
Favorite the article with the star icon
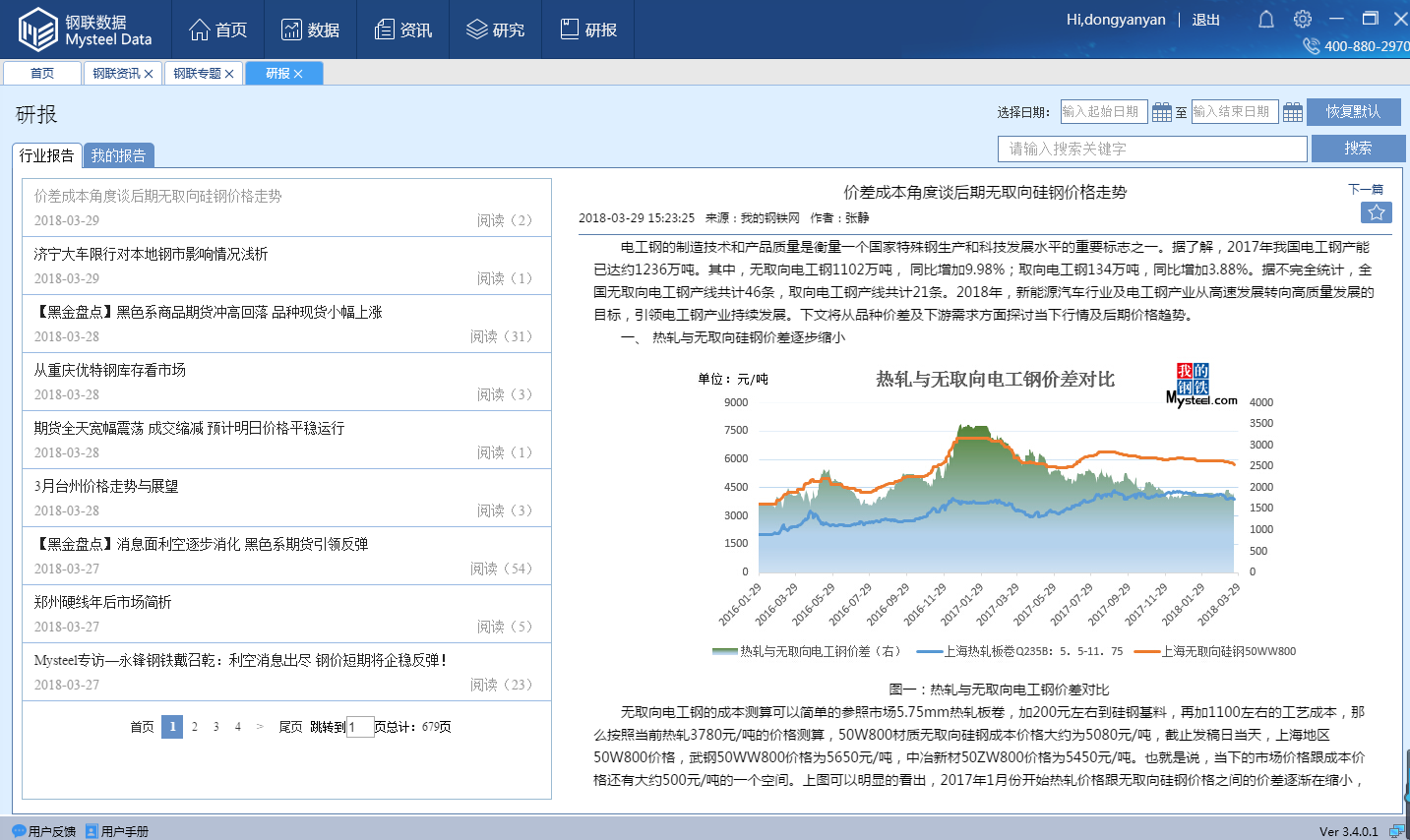1376,212
